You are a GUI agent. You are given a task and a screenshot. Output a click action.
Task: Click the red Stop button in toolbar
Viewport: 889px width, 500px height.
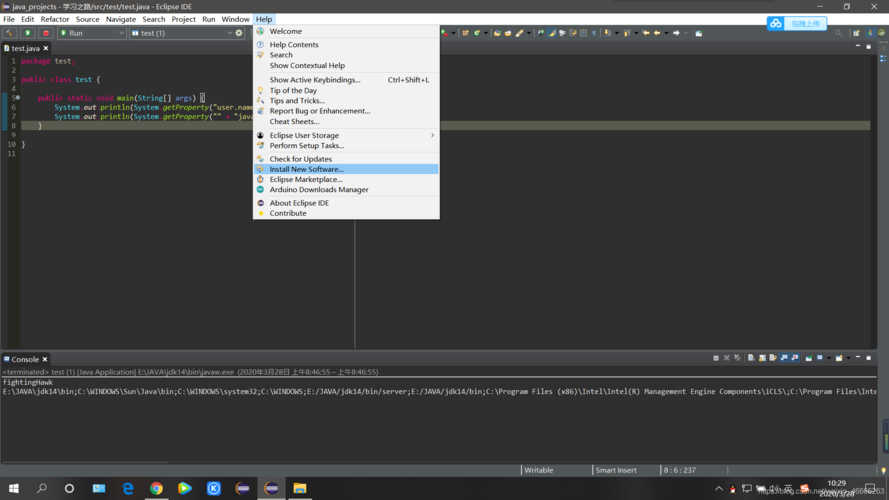click(x=46, y=33)
